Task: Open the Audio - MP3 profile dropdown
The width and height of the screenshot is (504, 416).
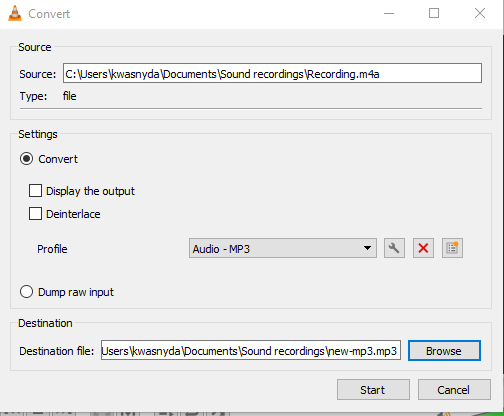Action: (x=283, y=248)
